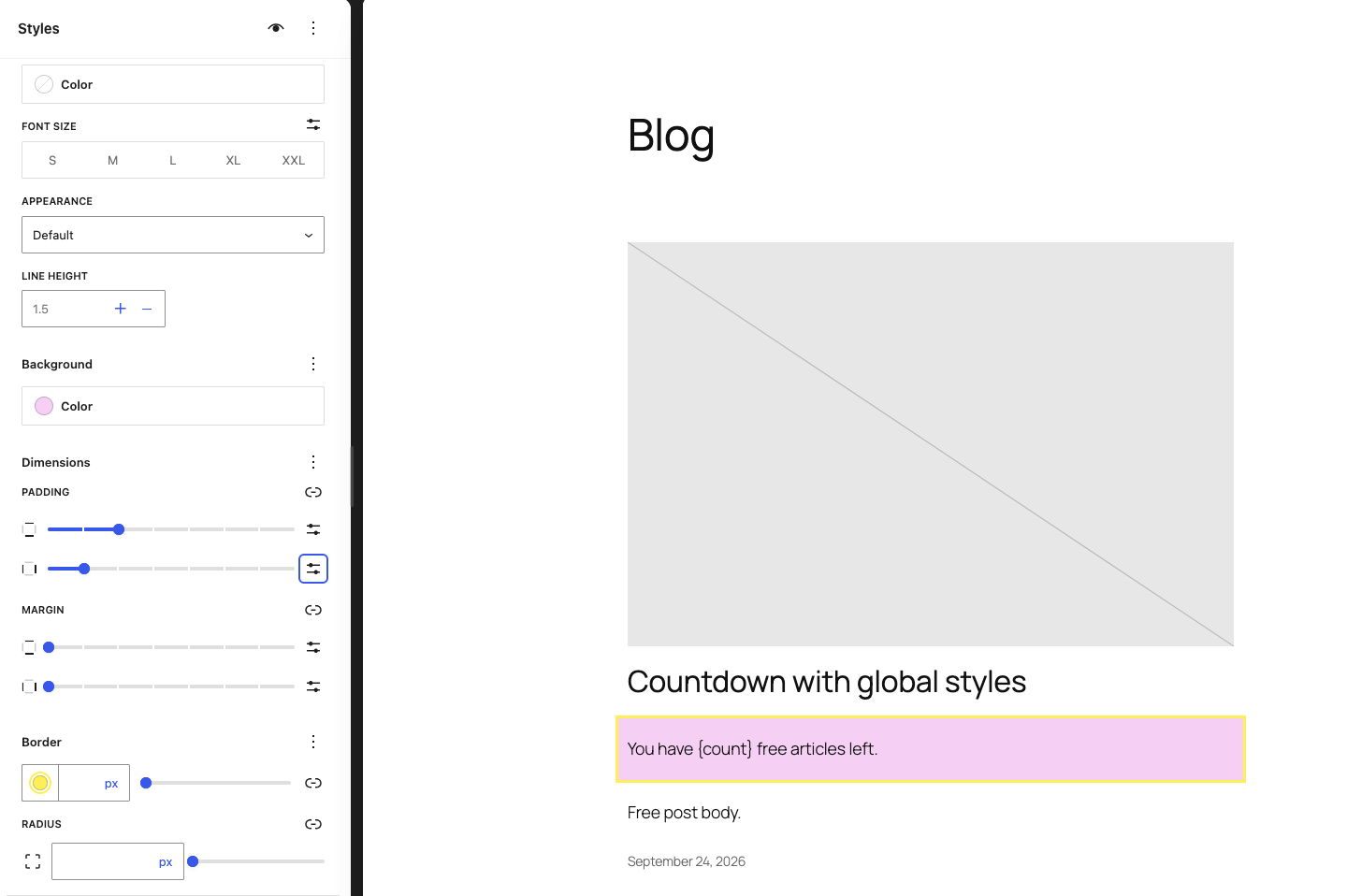Link margin sides together
The image size is (1347, 896).
[x=313, y=610]
